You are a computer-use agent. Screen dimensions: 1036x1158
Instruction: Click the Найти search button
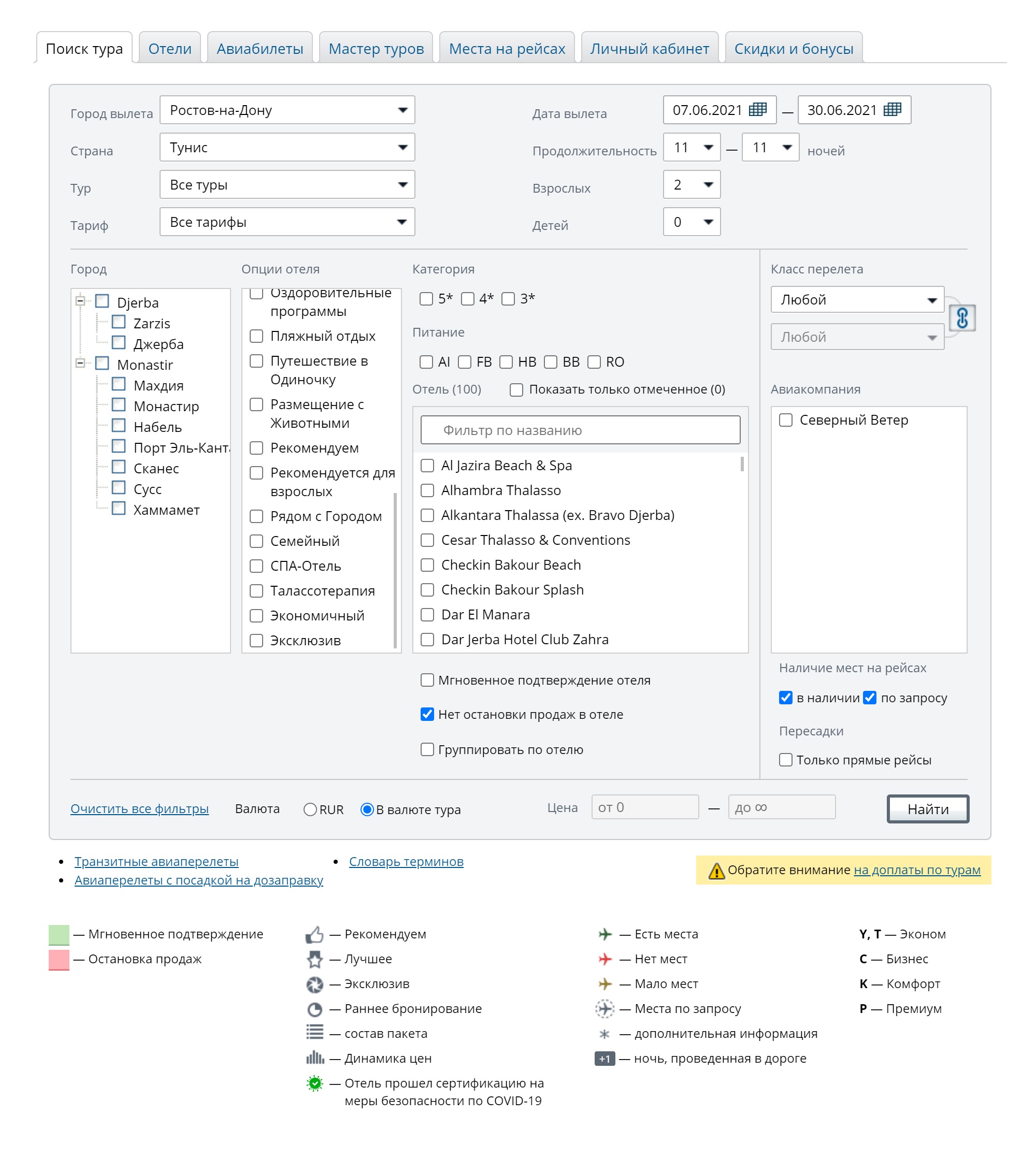coord(928,809)
